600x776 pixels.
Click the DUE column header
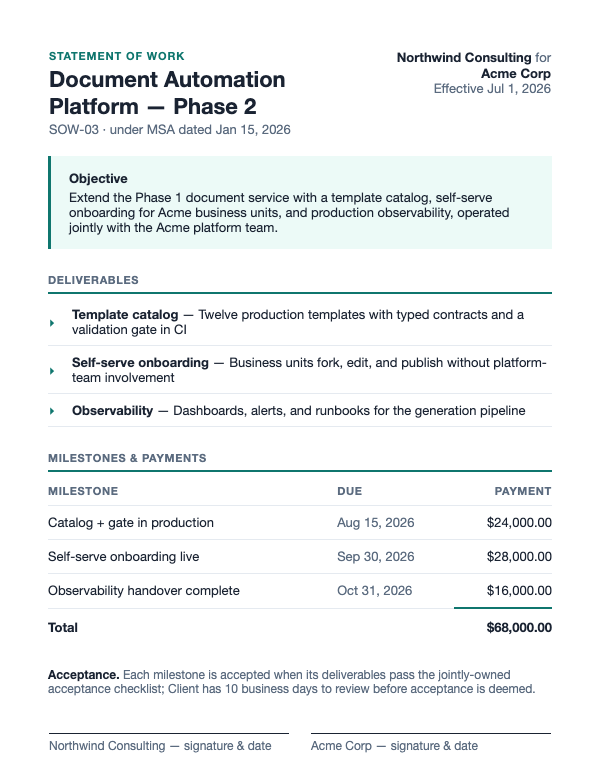[x=350, y=491]
